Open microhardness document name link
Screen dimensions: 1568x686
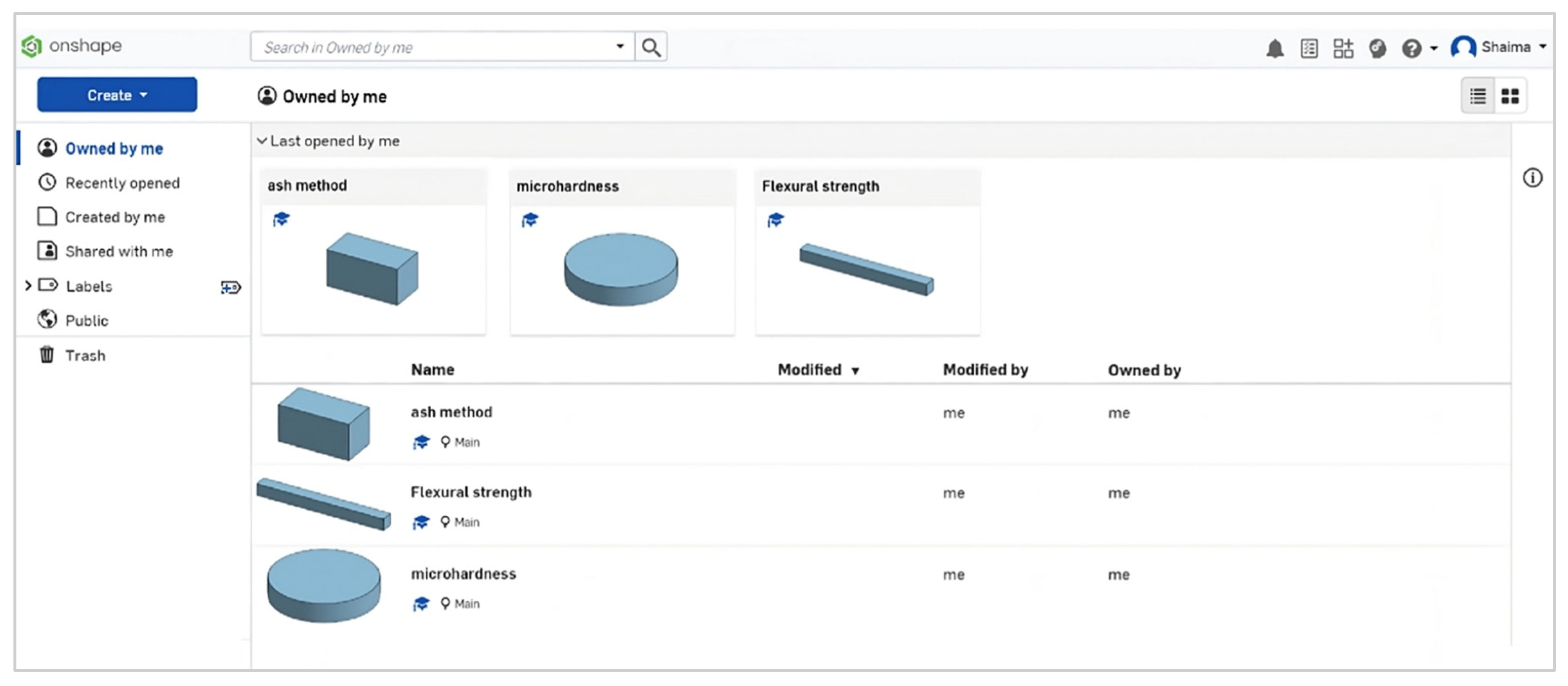point(463,573)
